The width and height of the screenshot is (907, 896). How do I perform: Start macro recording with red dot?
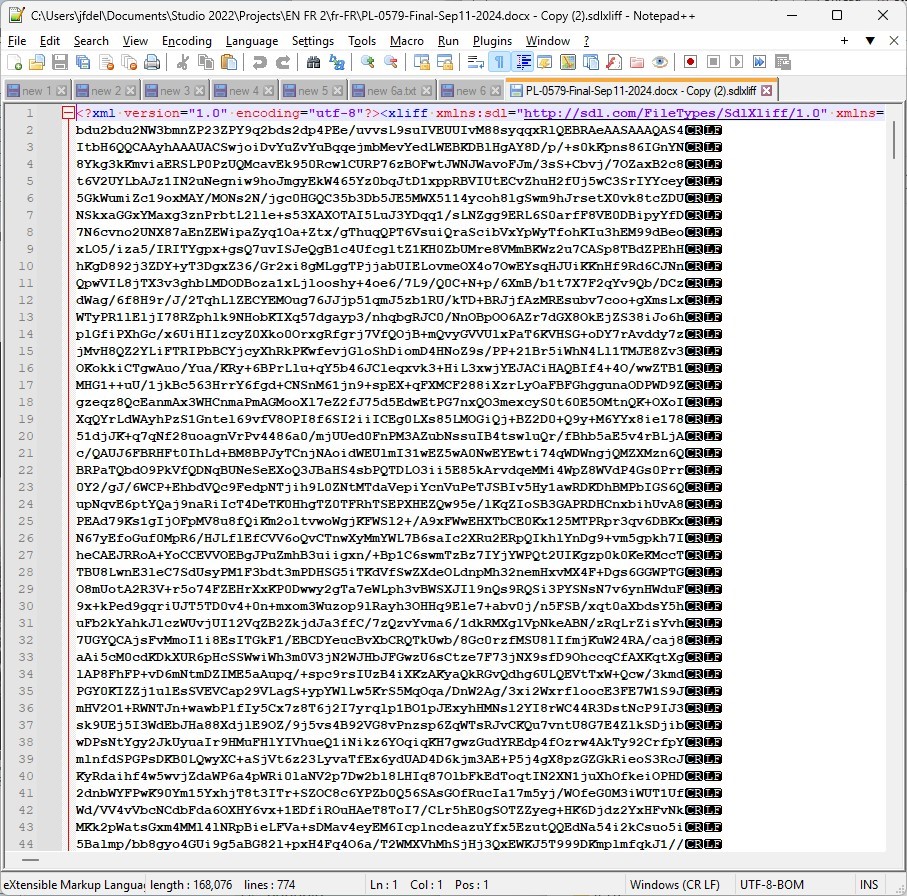pyautogui.click(x=690, y=62)
